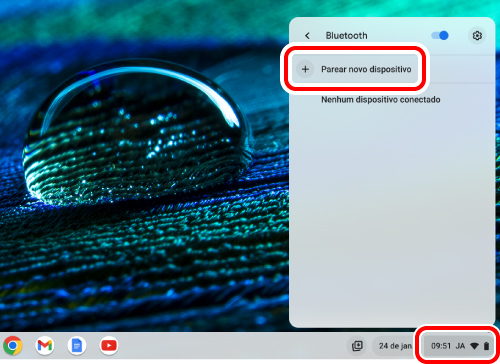Viewport: 500px width, 364px height.
Task: Open Google Chrome from the shelf
Action: 13,346
